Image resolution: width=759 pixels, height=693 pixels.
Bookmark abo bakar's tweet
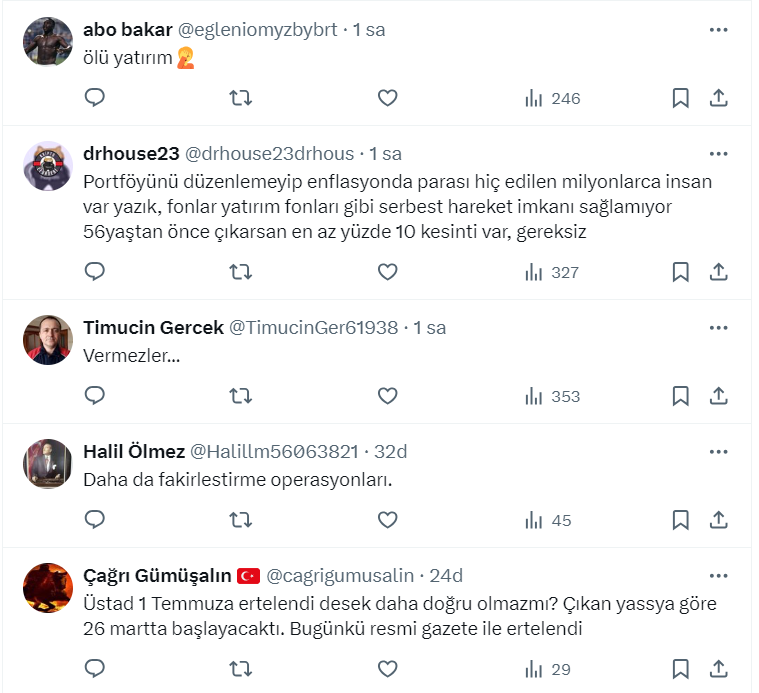[680, 98]
